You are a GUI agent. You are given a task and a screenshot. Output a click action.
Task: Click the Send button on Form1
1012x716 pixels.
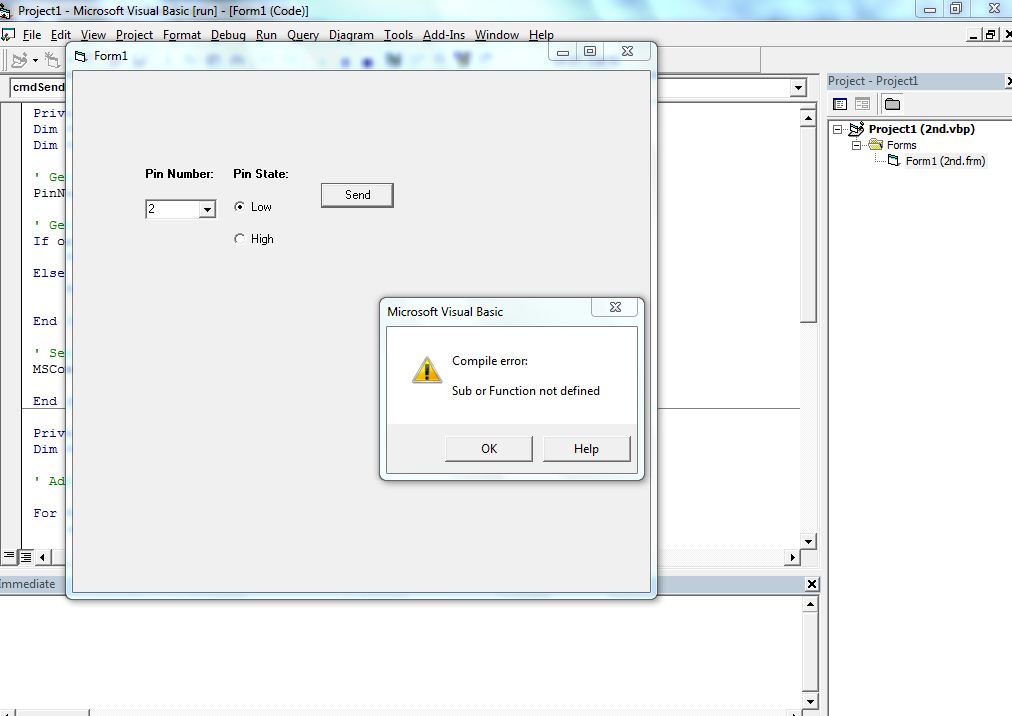(357, 195)
